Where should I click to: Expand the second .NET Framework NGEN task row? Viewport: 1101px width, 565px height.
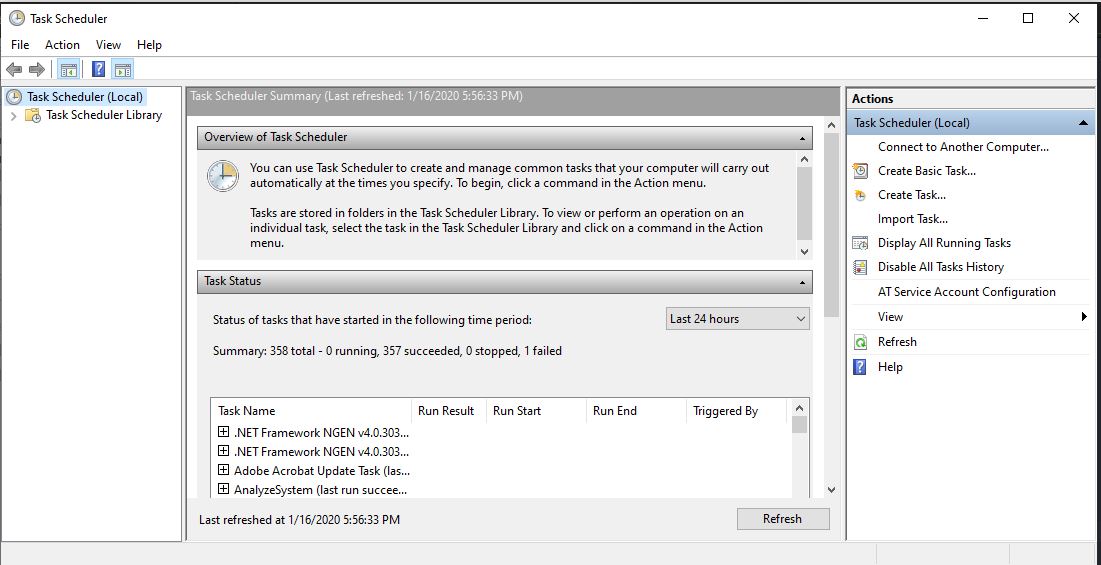pos(223,451)
